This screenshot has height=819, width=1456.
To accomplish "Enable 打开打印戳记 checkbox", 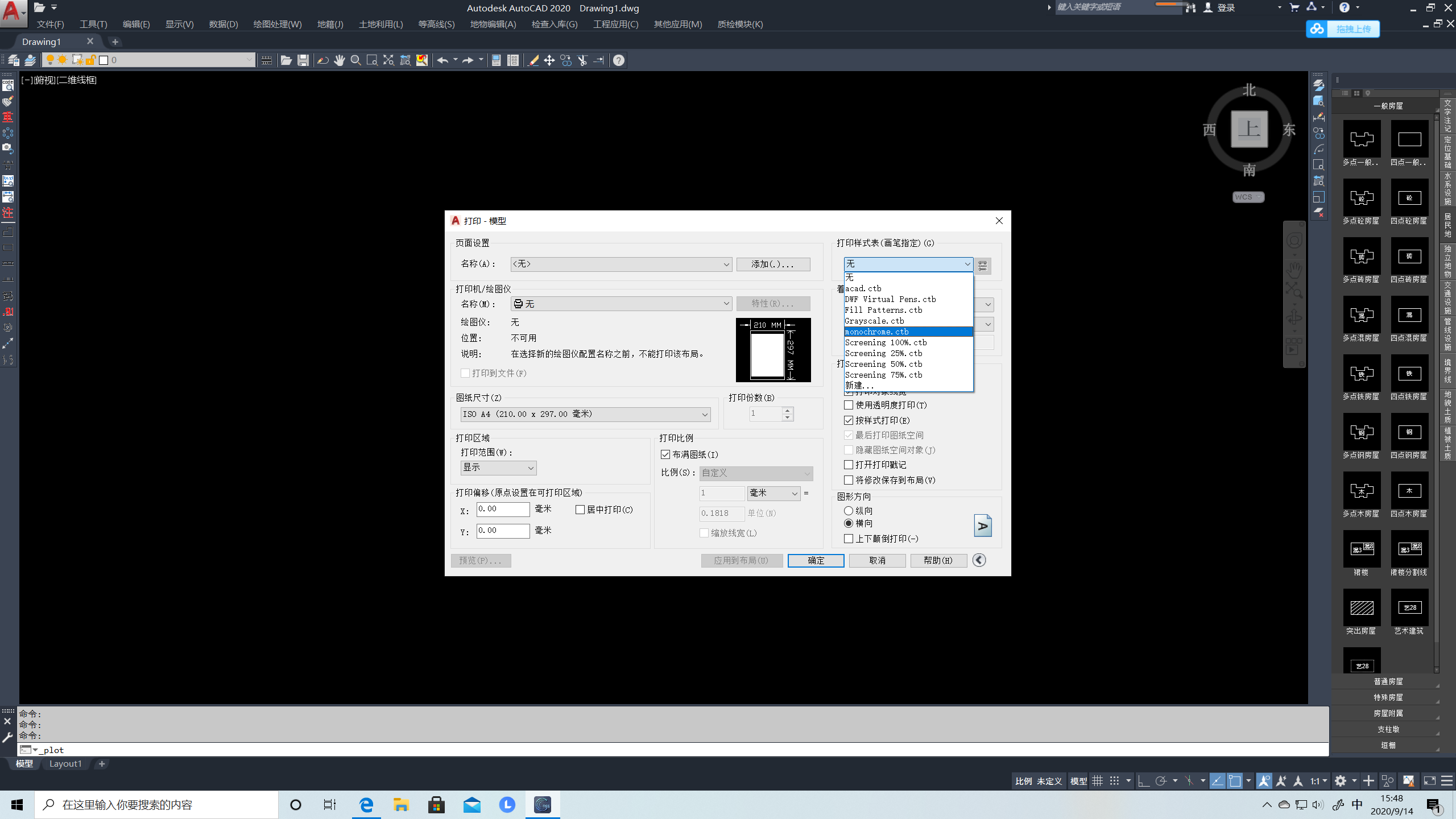I will coord(849,465).
